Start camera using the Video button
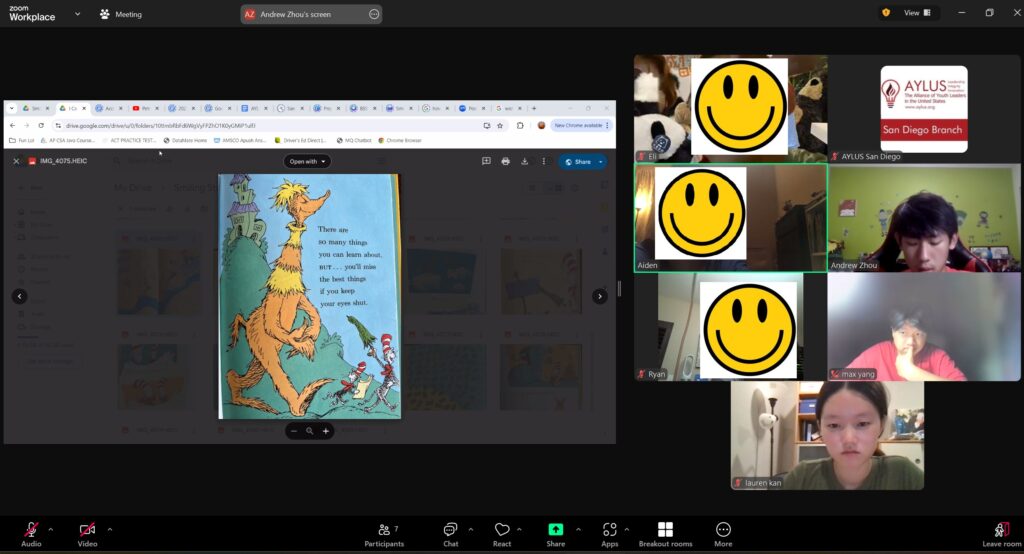 pos(88,534)
